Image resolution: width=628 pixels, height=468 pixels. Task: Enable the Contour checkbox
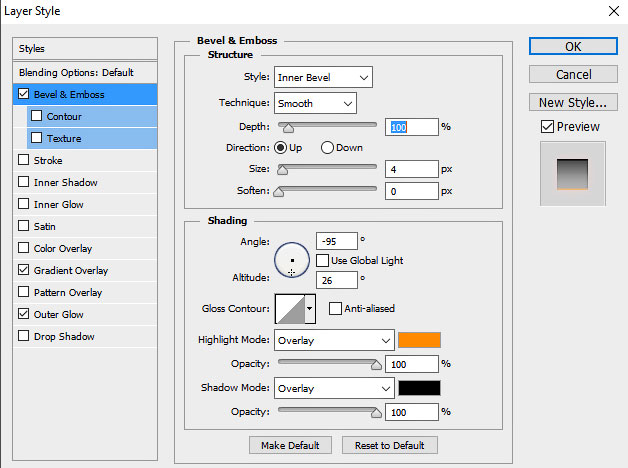tap(36, 116)
